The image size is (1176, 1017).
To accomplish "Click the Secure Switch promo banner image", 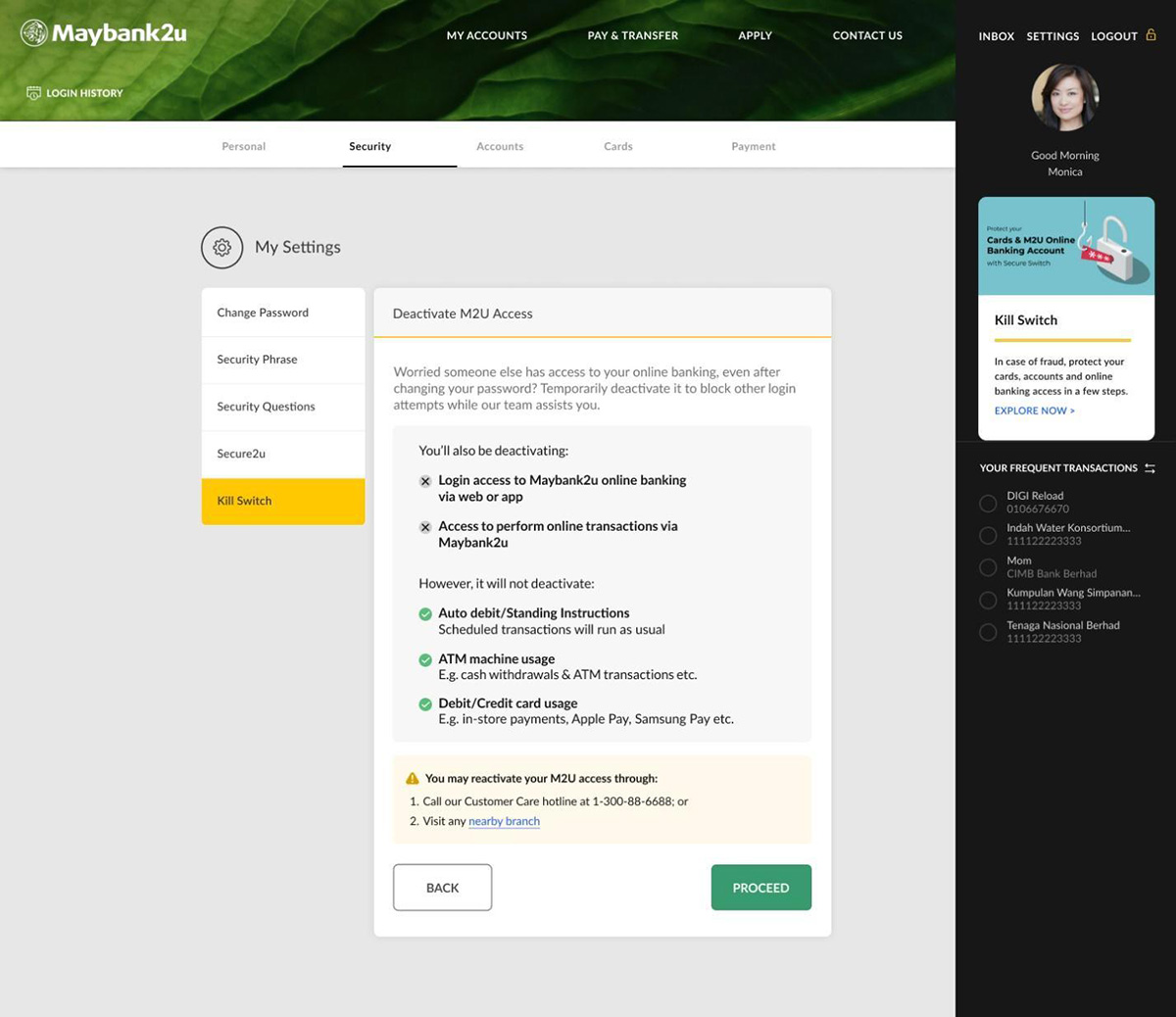I will 1066,246.
